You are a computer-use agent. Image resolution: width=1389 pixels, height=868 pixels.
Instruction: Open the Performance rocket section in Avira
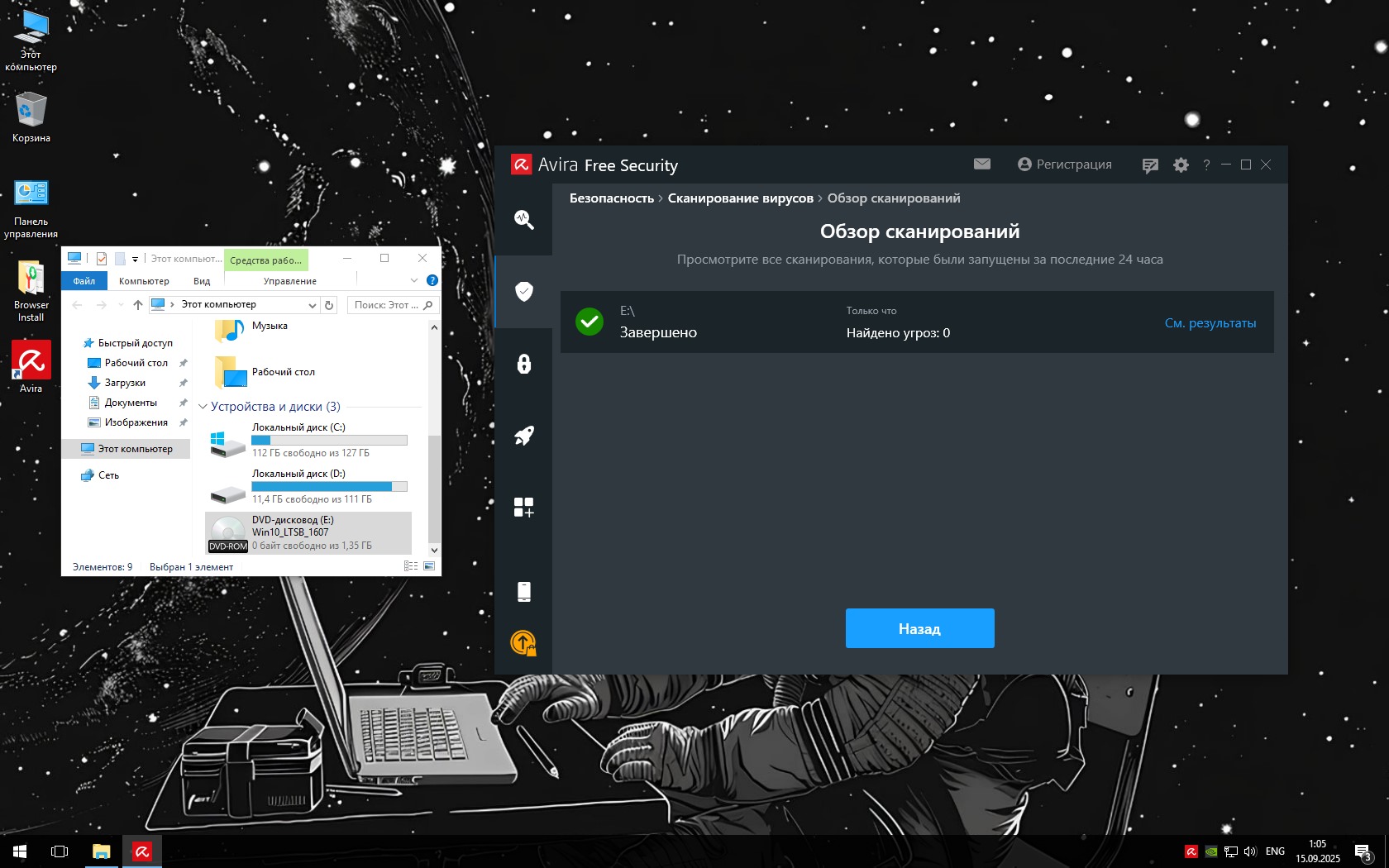523,436
